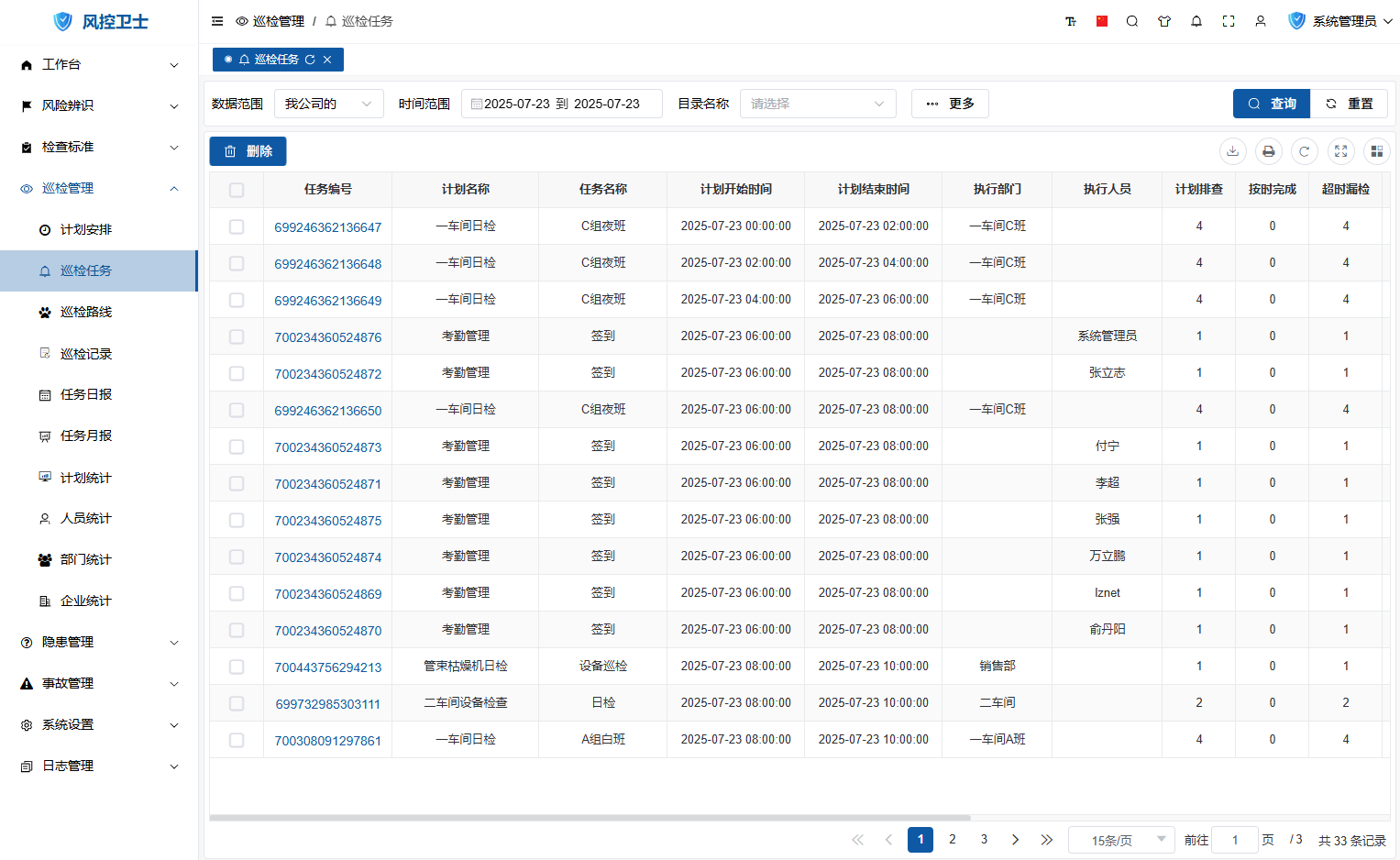Open task link 700234360524876
This screenshot has height=860, width=1400.
coord(327,337)
